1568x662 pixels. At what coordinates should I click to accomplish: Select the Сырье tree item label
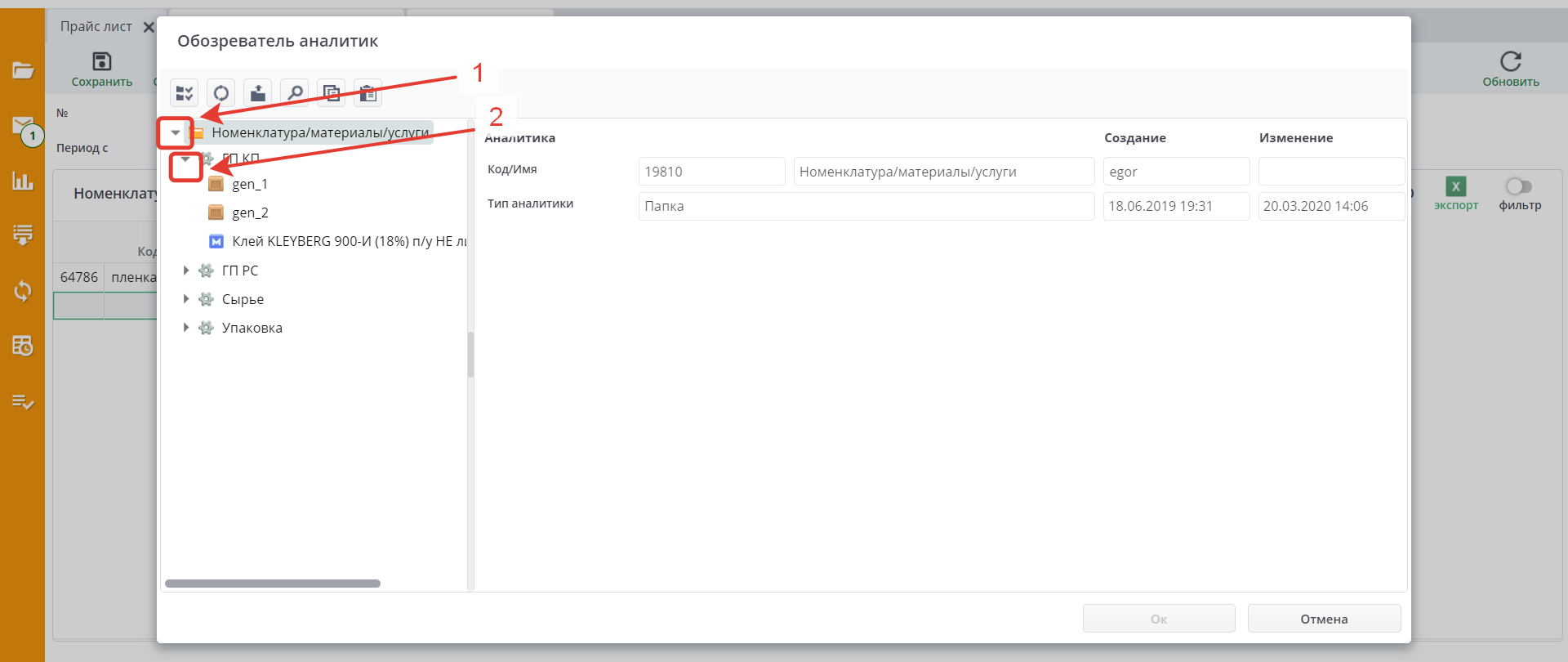[243, 299]
